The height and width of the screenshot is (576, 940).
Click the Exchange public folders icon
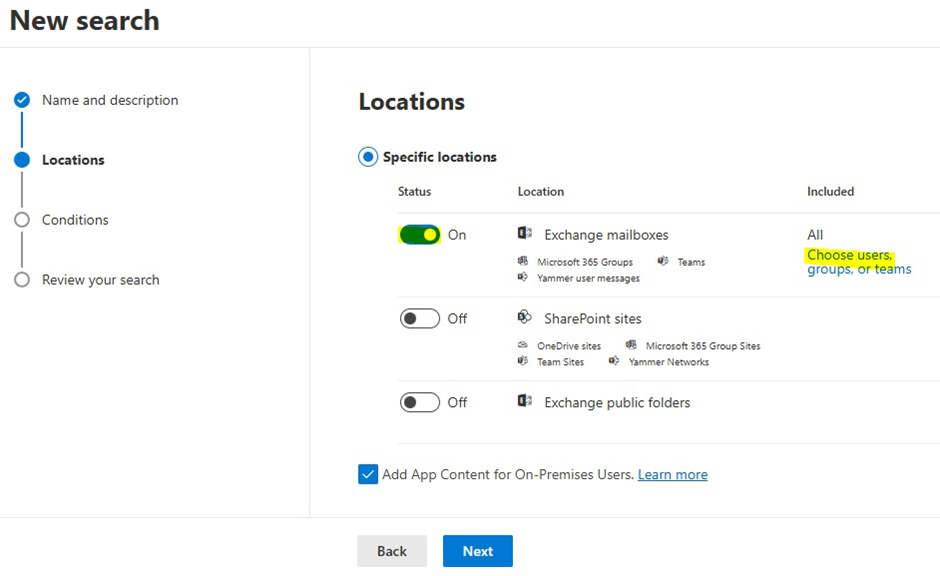click(524, 402)
